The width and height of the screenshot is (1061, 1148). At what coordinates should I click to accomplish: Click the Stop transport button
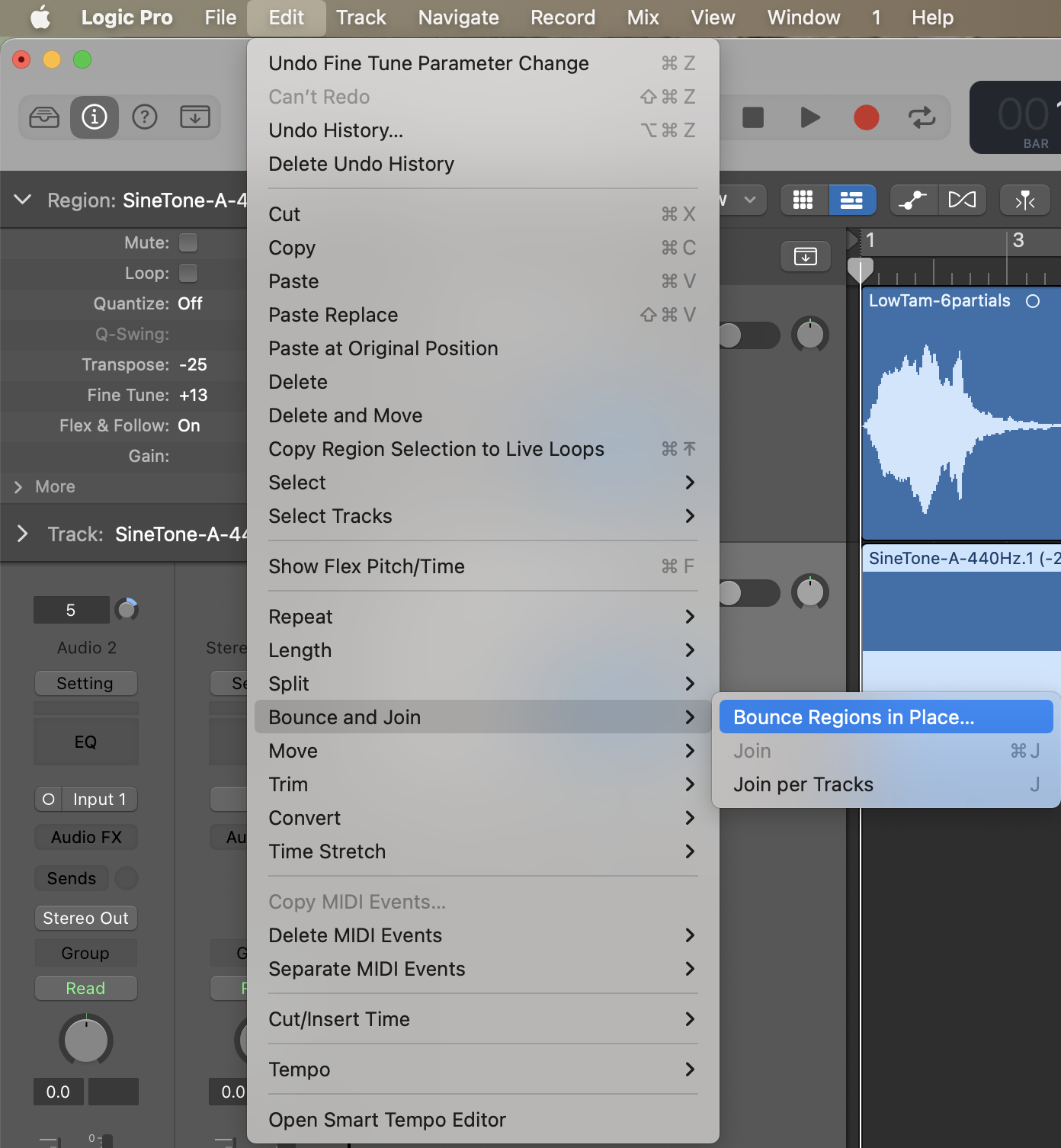click(x=753, y=117)
